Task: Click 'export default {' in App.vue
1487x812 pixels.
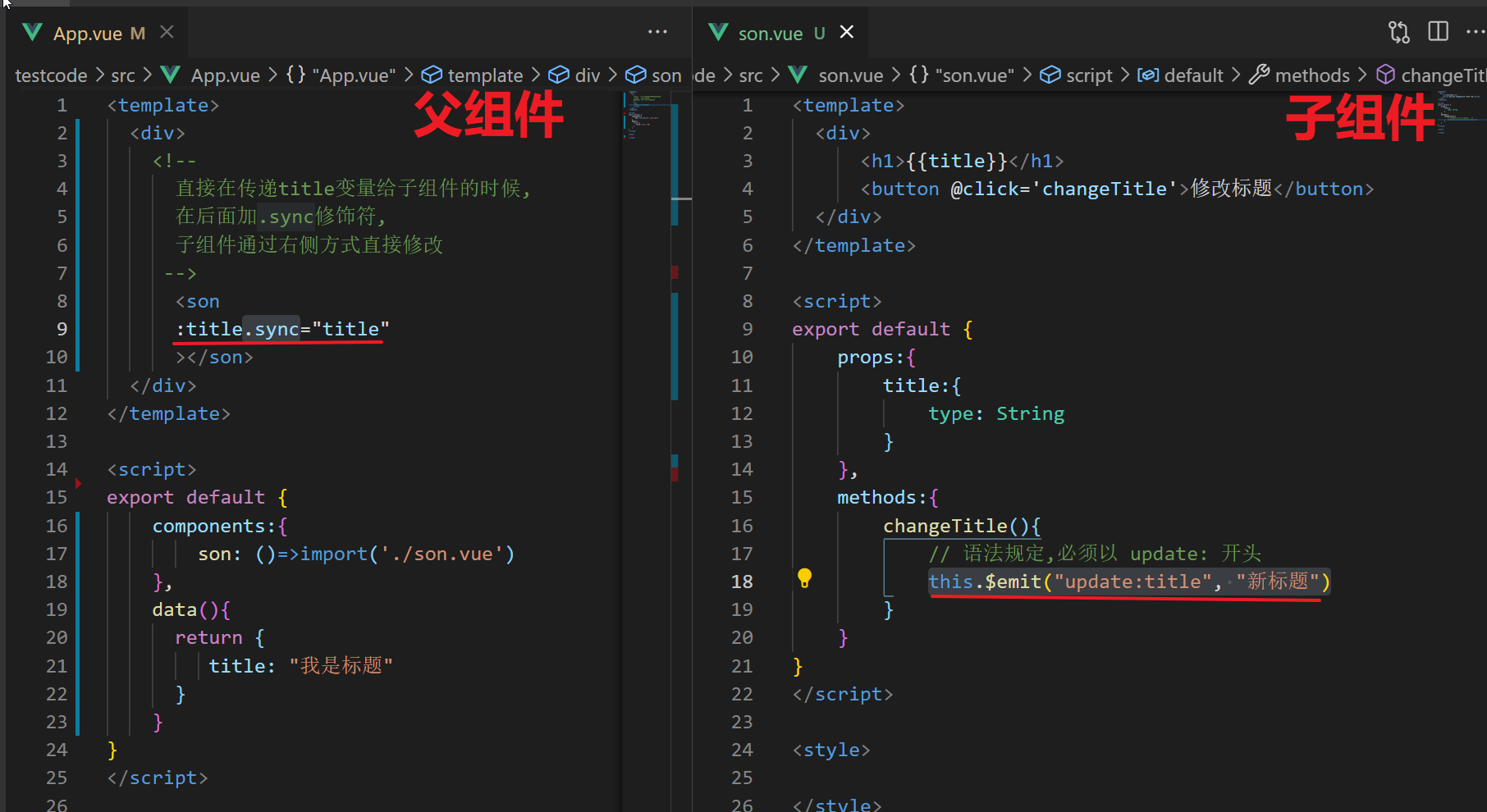Action: (197, 497)
